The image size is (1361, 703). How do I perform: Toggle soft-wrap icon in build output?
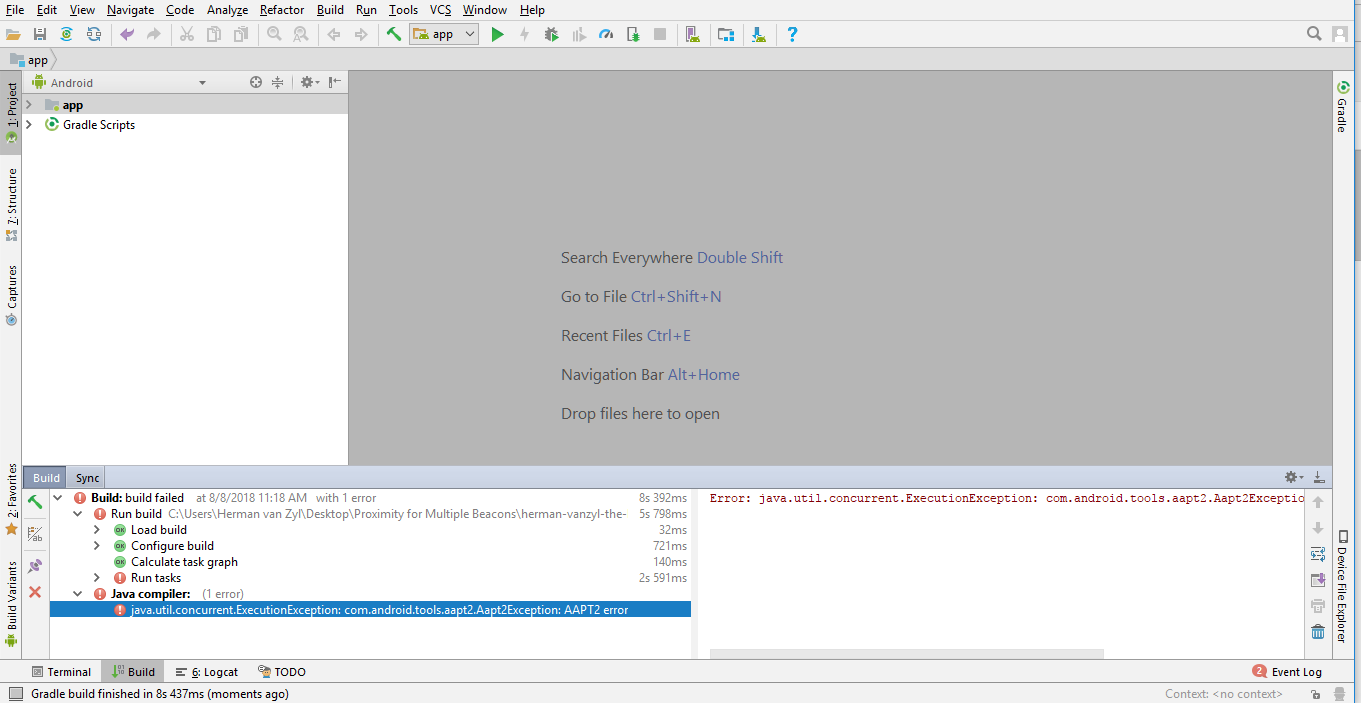click(1318, 554)
